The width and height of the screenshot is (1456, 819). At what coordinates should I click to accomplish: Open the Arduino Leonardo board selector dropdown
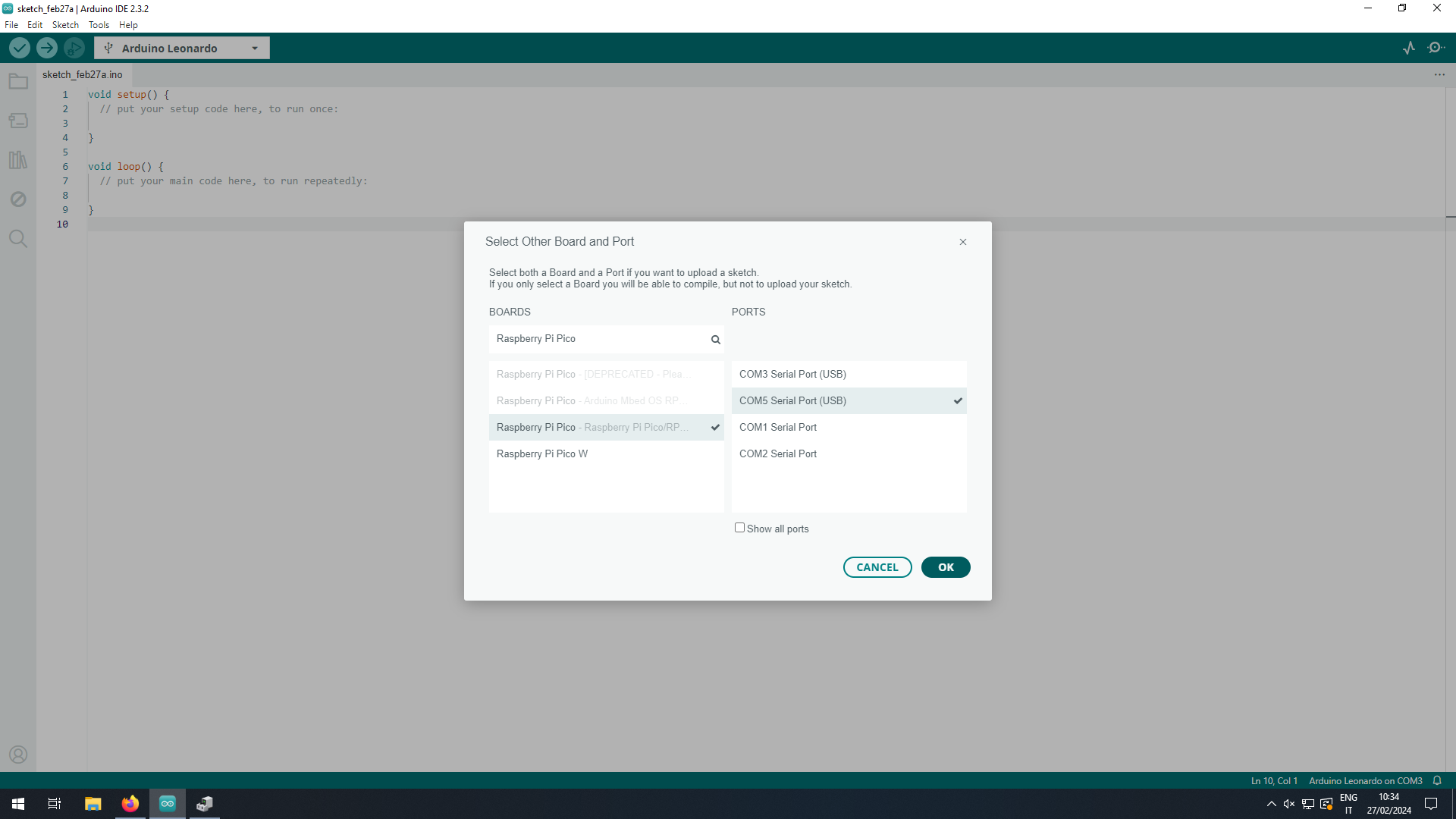[182, 48]
